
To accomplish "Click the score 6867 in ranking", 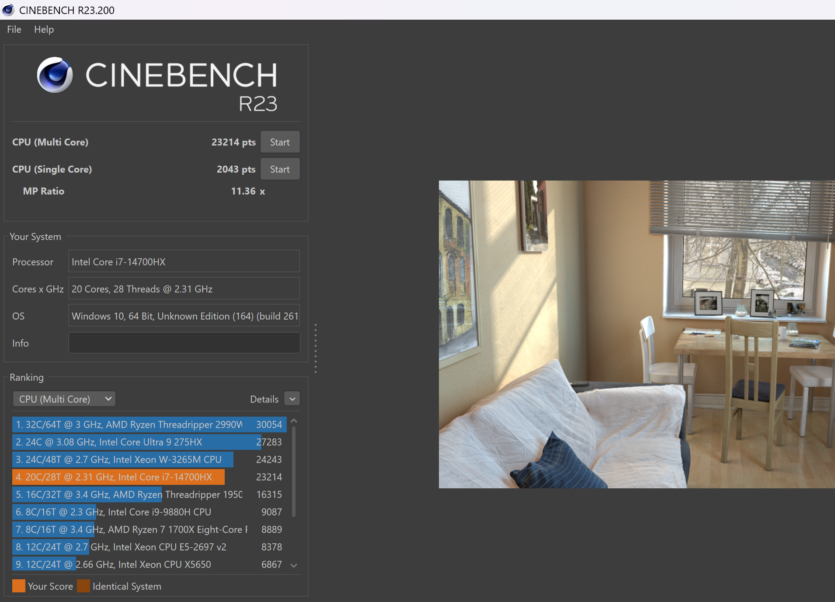I will tap(272, 565).
